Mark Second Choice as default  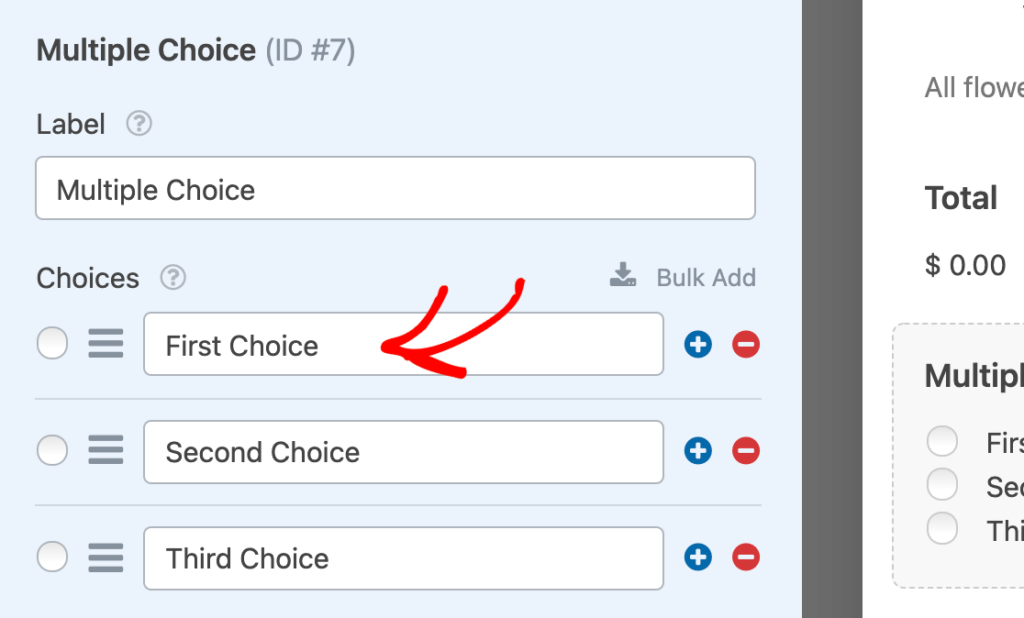(52, 450)
